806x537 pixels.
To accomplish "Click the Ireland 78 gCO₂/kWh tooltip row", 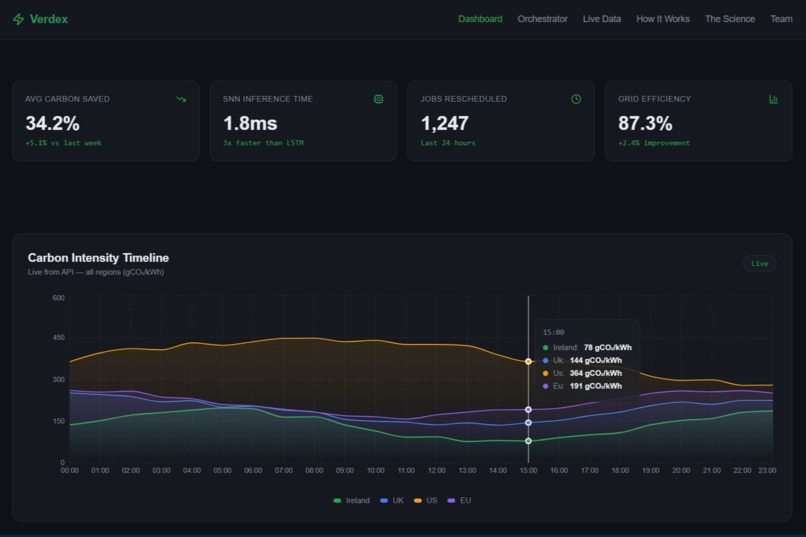I will [x=587, y=348].
